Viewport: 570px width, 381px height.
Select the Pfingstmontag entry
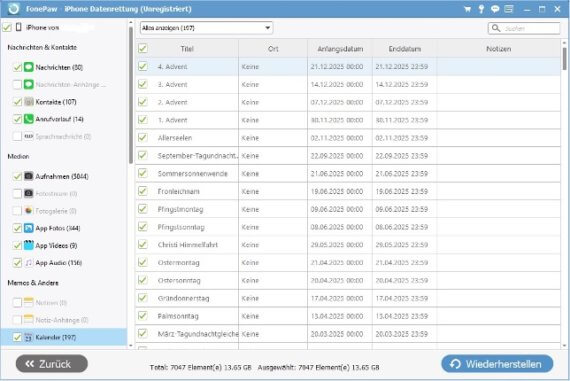tap(180, 209)
